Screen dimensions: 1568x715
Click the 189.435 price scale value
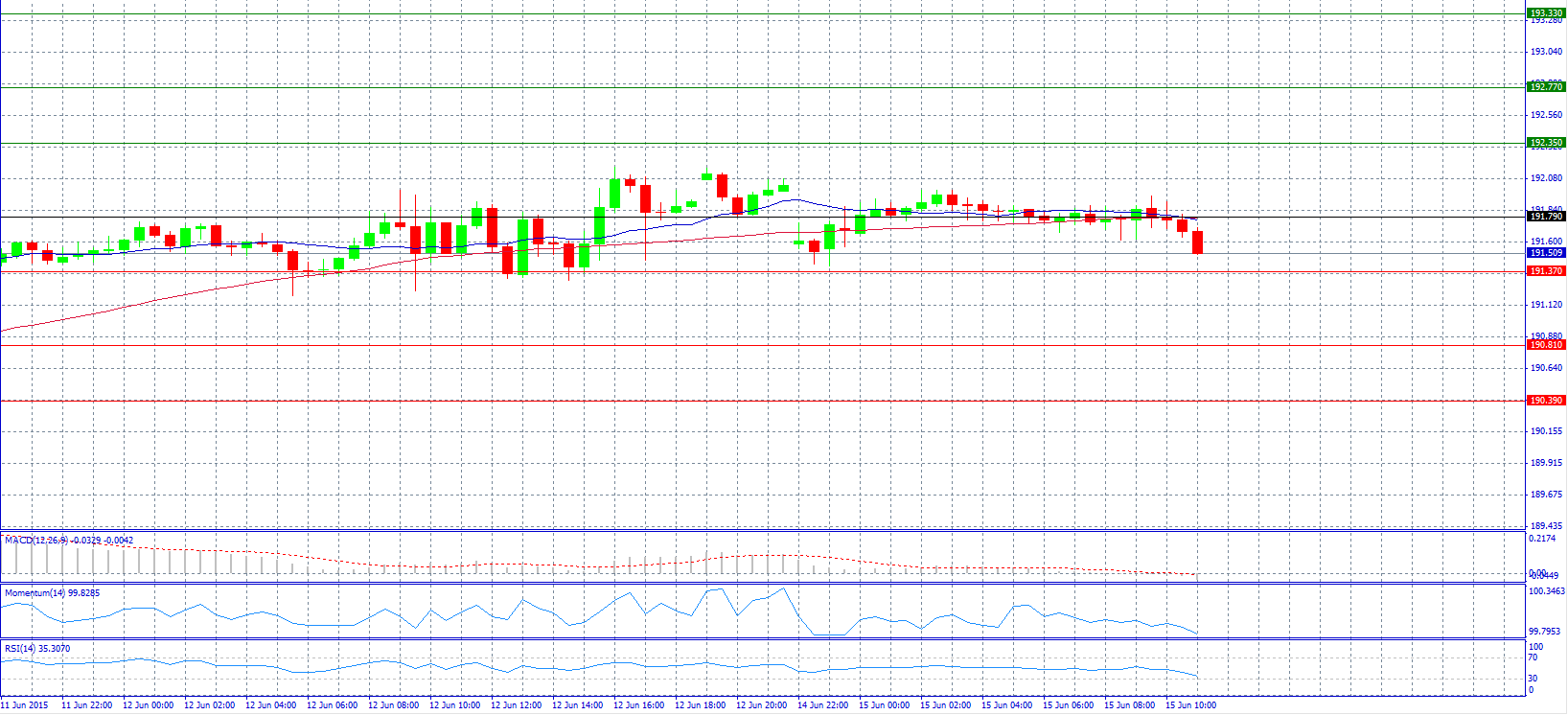pyautogui.click(x=1546, y=526)
